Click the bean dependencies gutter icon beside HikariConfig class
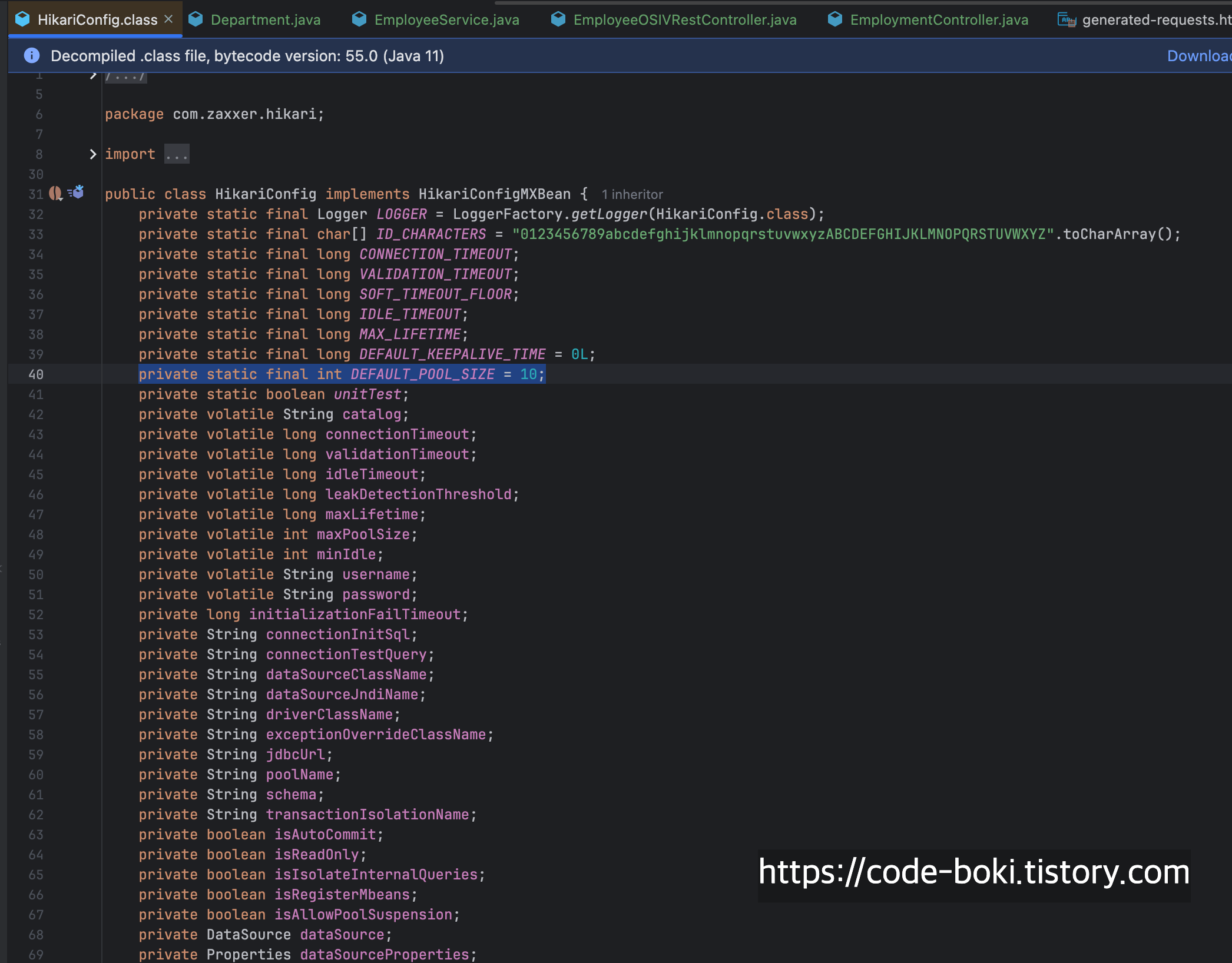 [x=77, y=192]
